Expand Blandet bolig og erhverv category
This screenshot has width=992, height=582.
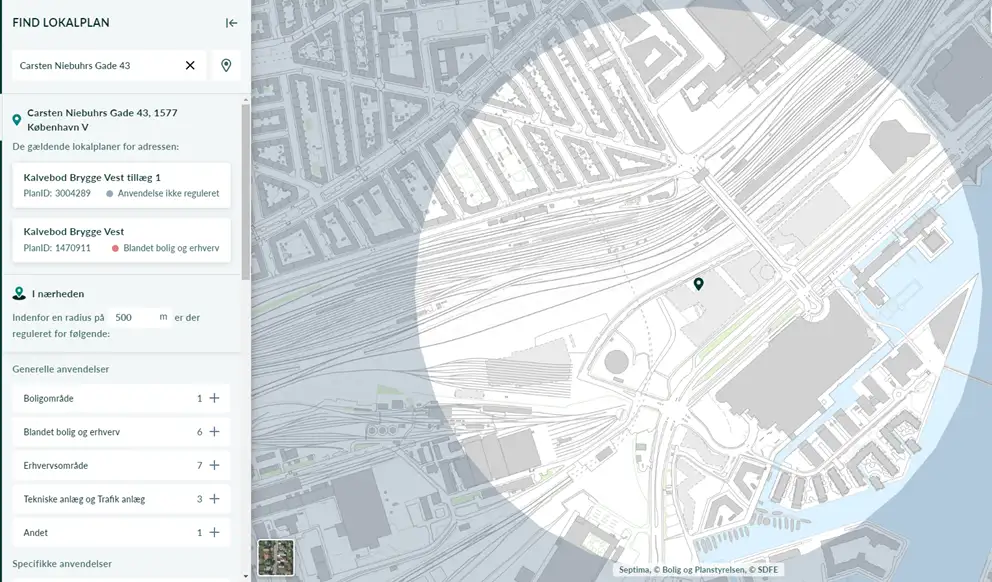[214, 432]
